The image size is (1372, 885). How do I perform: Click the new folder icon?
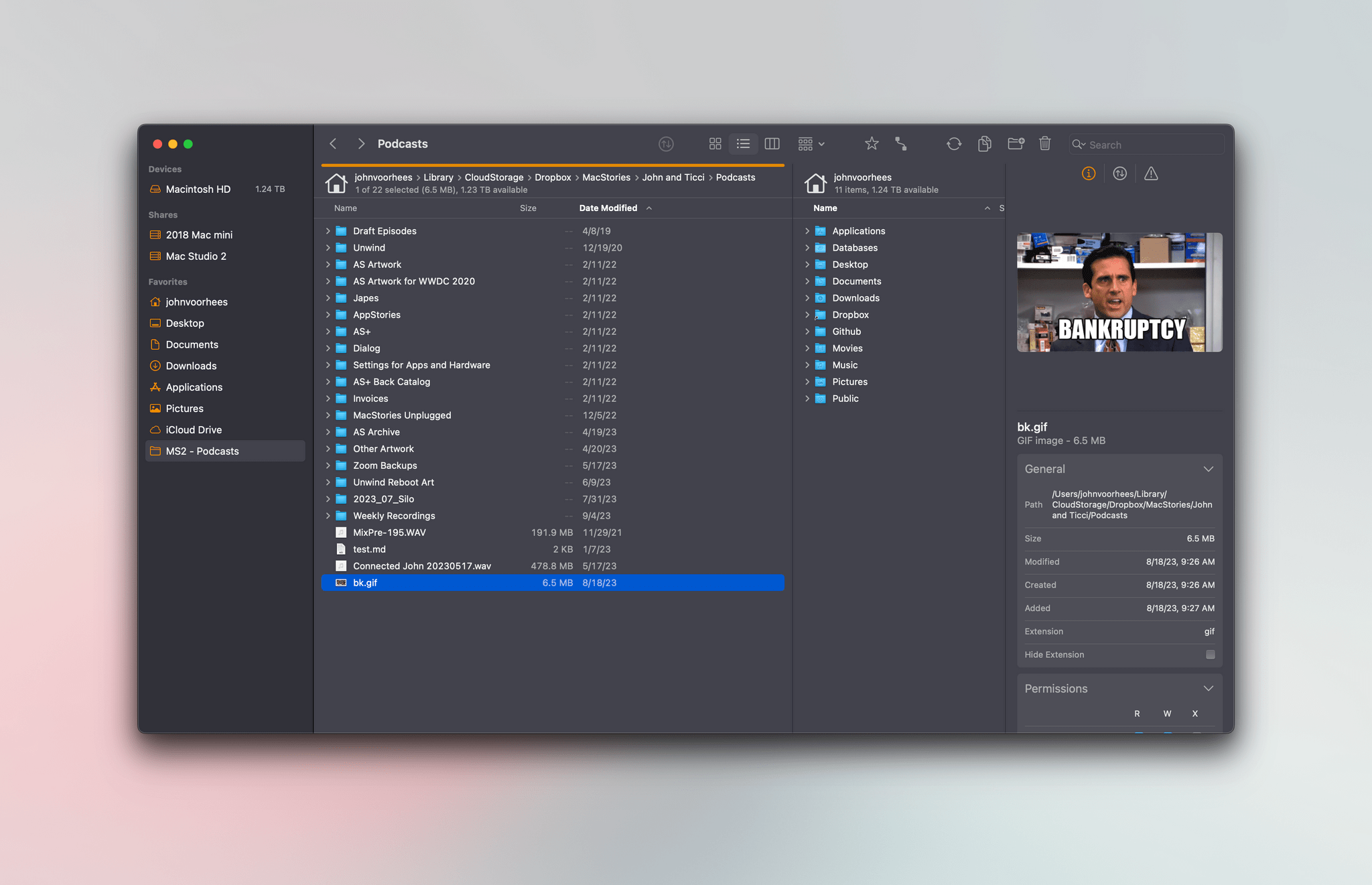[x=1016, y=143]
